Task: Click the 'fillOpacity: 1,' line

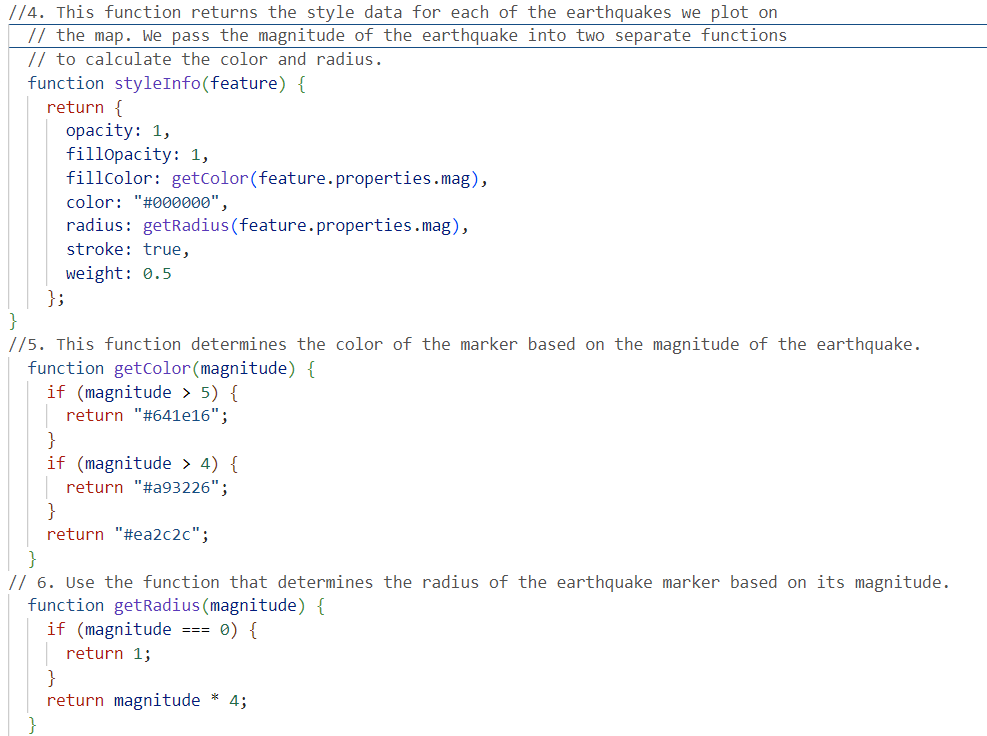Action: 137,154
